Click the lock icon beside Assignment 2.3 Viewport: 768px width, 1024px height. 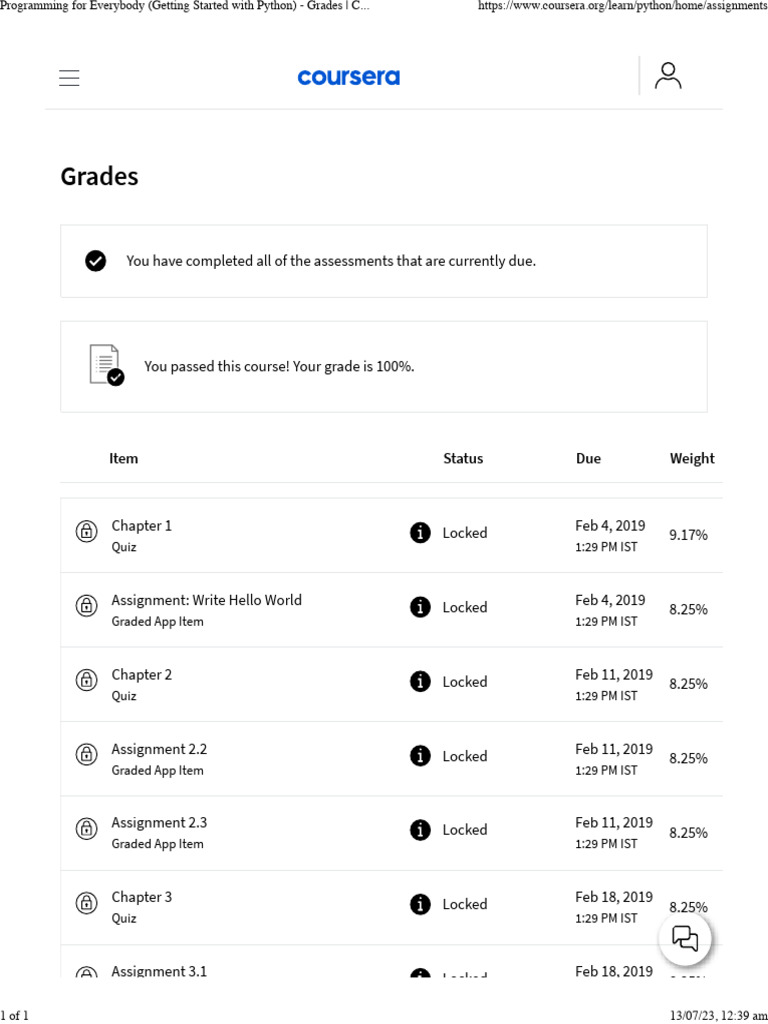click(x=87, y=829)
